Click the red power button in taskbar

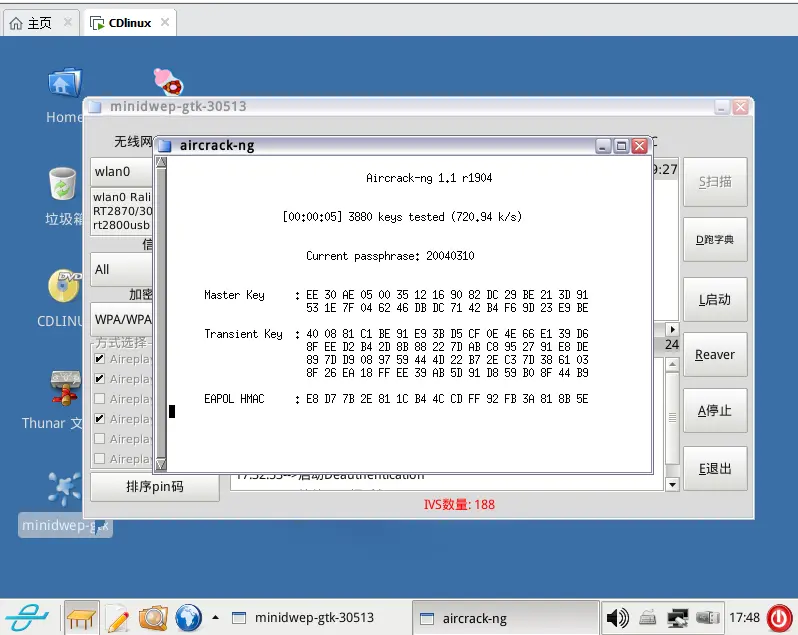[x=780, y=618]
